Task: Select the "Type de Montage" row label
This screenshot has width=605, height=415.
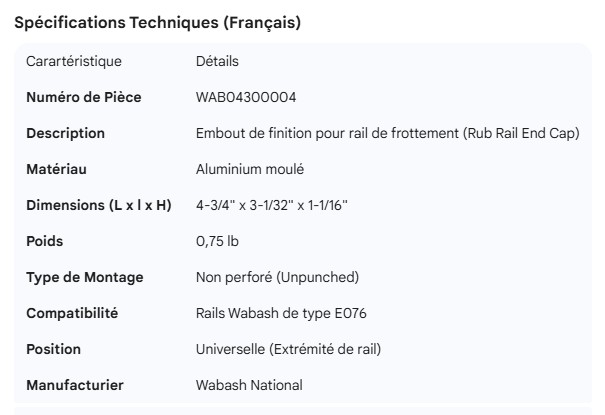Action: click(84, 277)
